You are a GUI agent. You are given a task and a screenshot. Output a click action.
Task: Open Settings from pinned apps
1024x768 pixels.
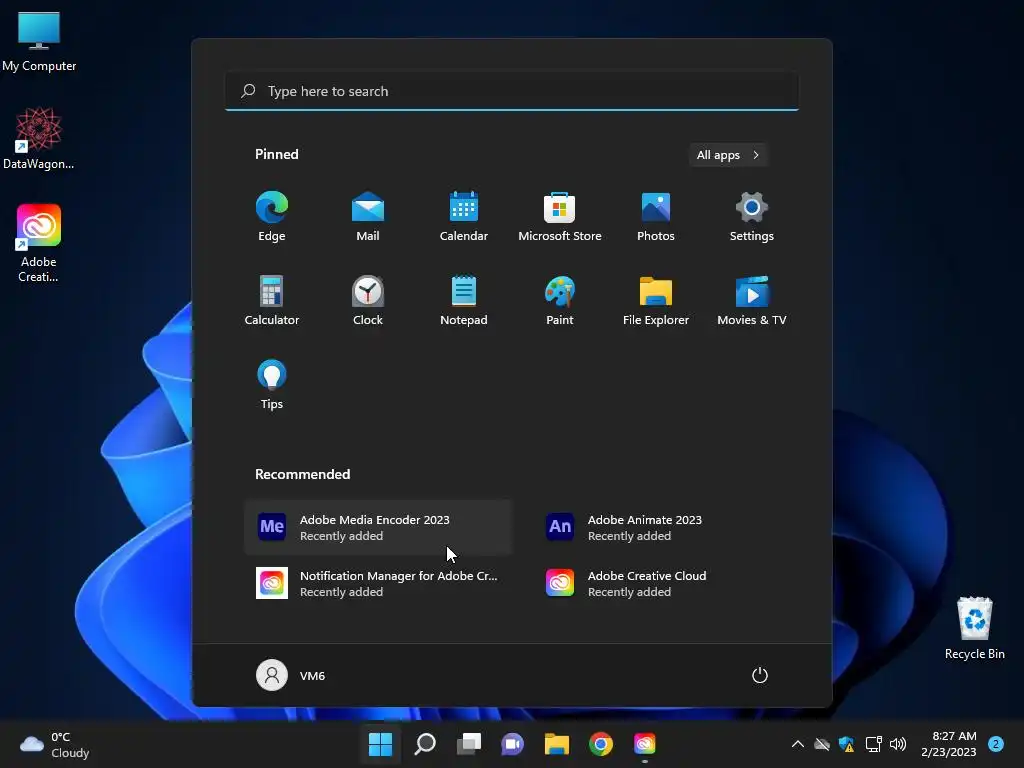click(x=752, y=217)
